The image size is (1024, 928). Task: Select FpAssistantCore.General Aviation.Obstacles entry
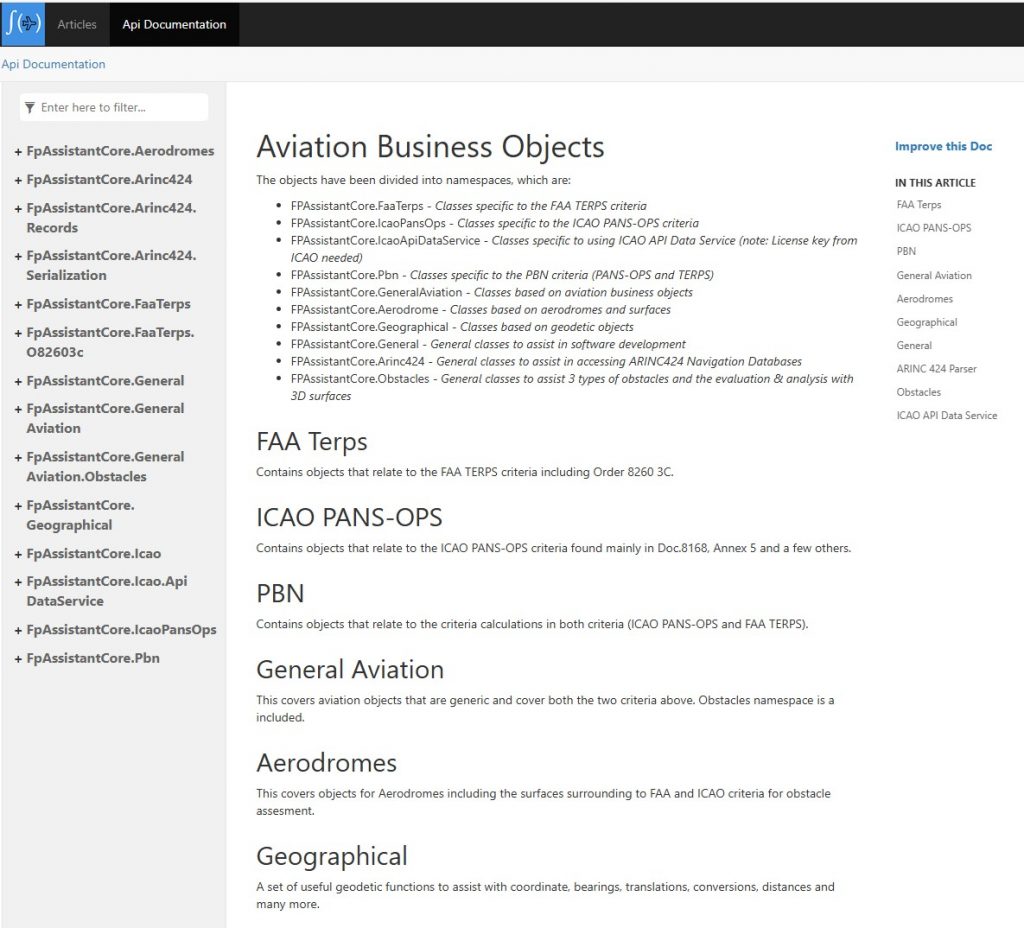105,467
